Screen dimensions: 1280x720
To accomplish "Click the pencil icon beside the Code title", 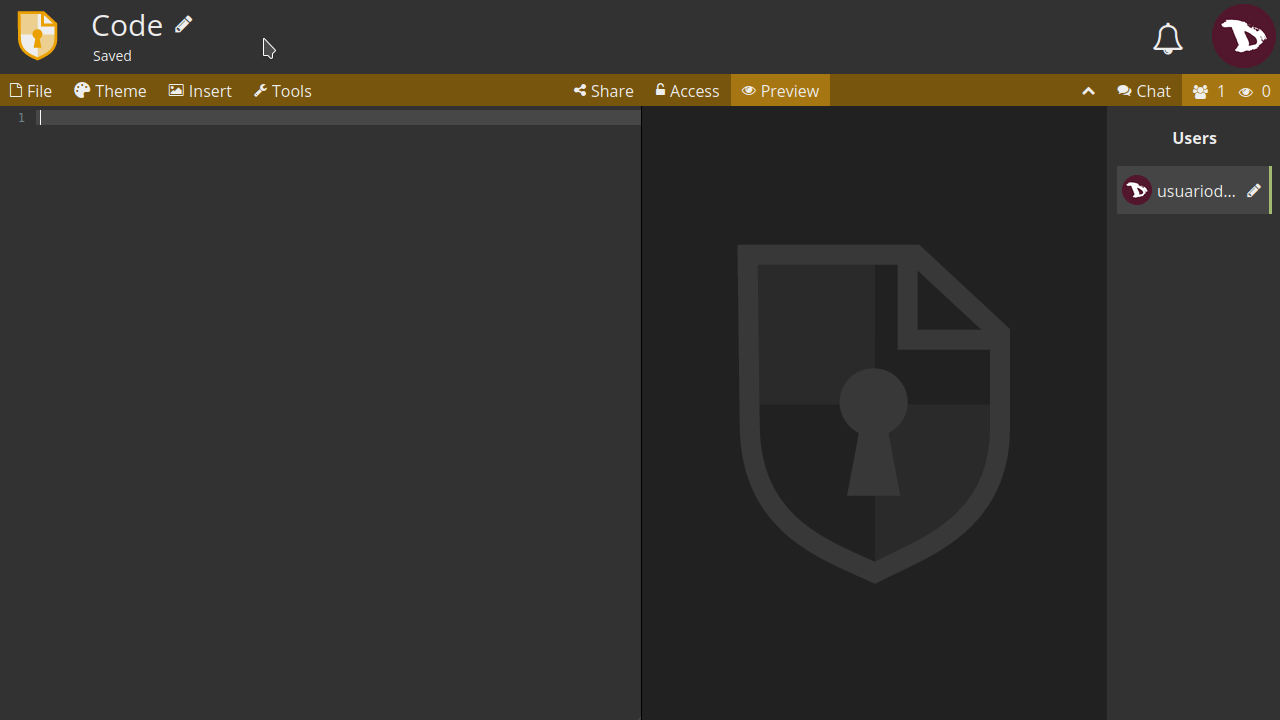I will click(x=183, y=25).
